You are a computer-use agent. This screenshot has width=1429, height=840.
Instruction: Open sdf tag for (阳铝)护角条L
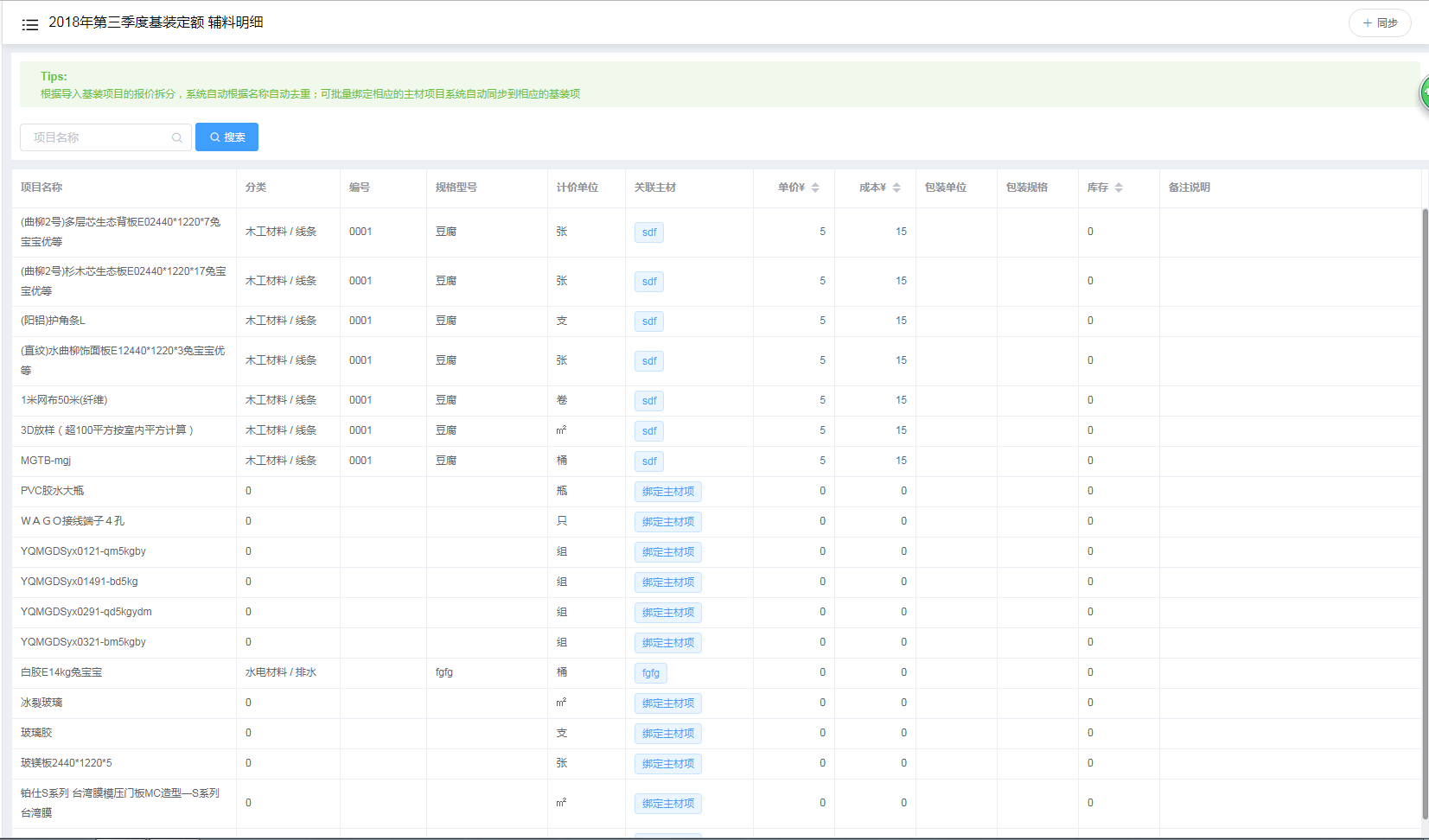click(649, 321)
